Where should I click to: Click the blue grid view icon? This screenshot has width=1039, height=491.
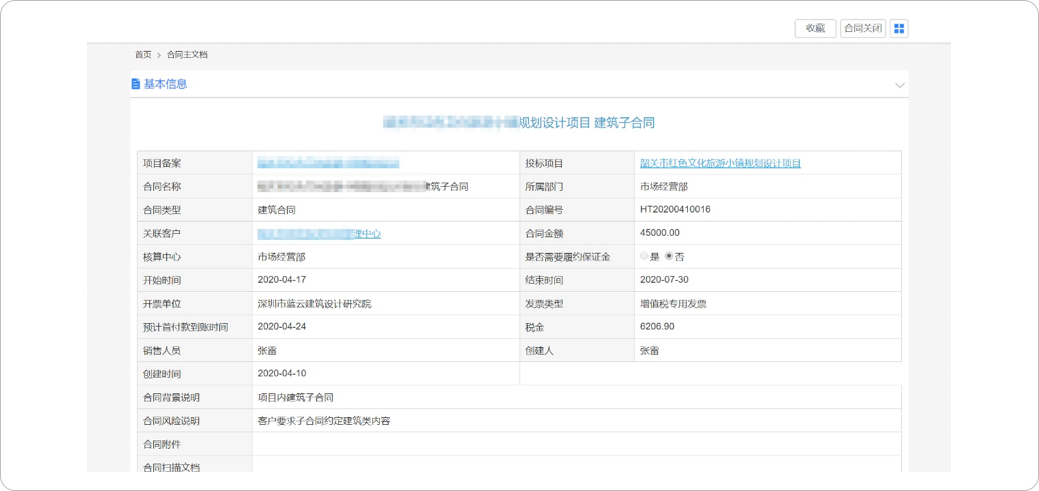click(899, 29)
